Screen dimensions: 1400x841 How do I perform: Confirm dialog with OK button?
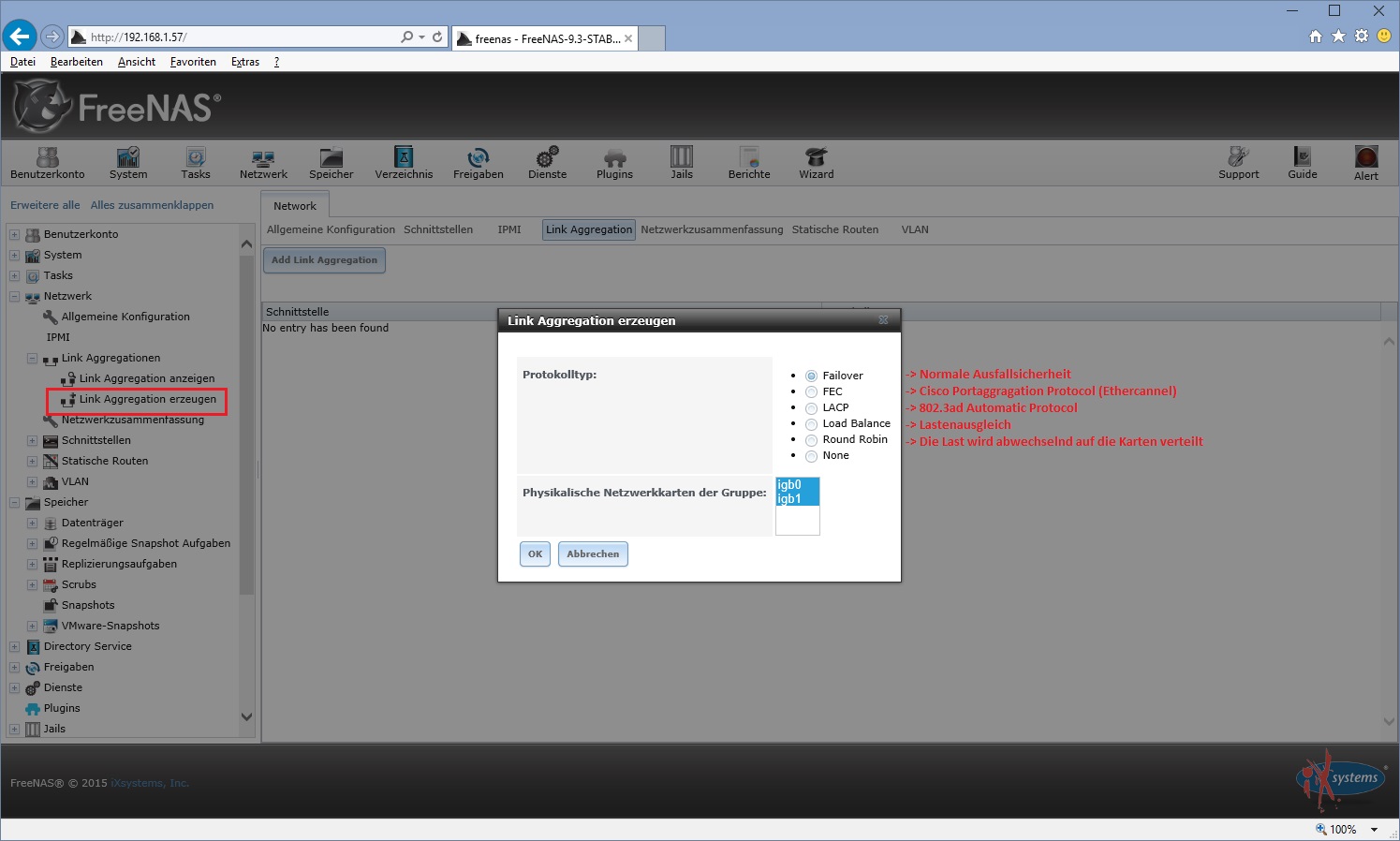tap(535, 553)
